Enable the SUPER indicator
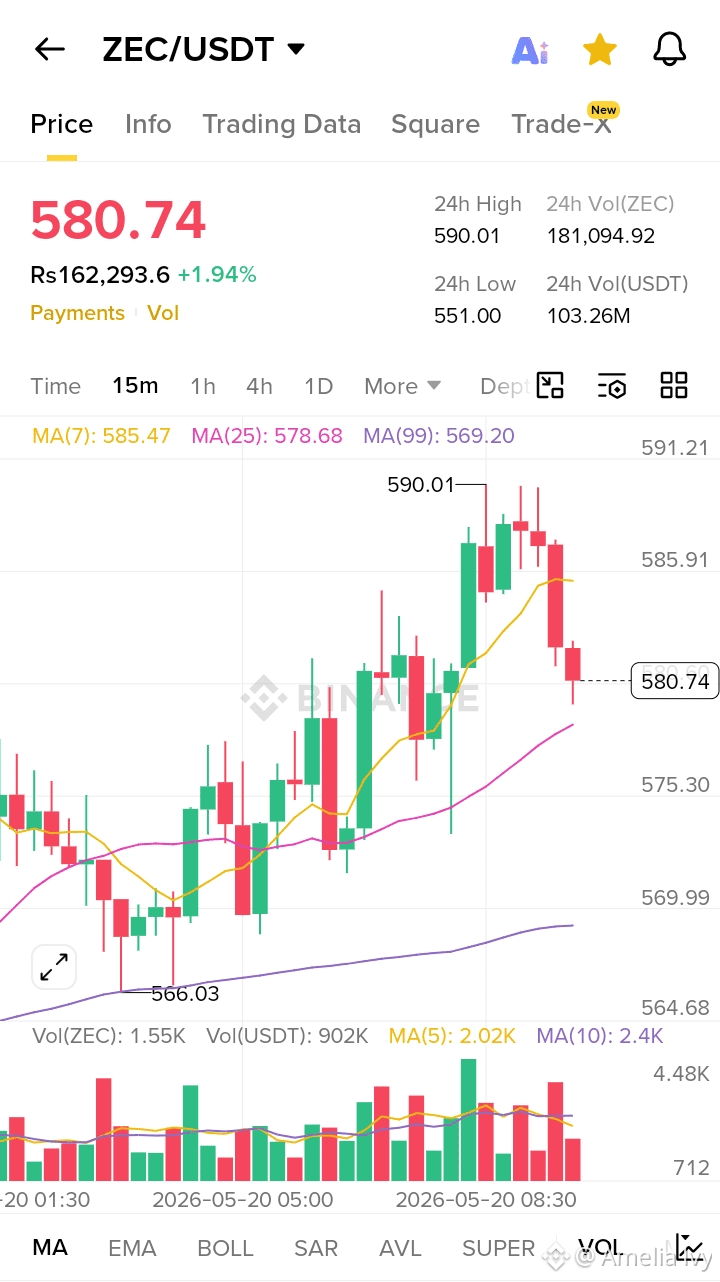This screenshot has height=1282, width=720. point(499,1248)
